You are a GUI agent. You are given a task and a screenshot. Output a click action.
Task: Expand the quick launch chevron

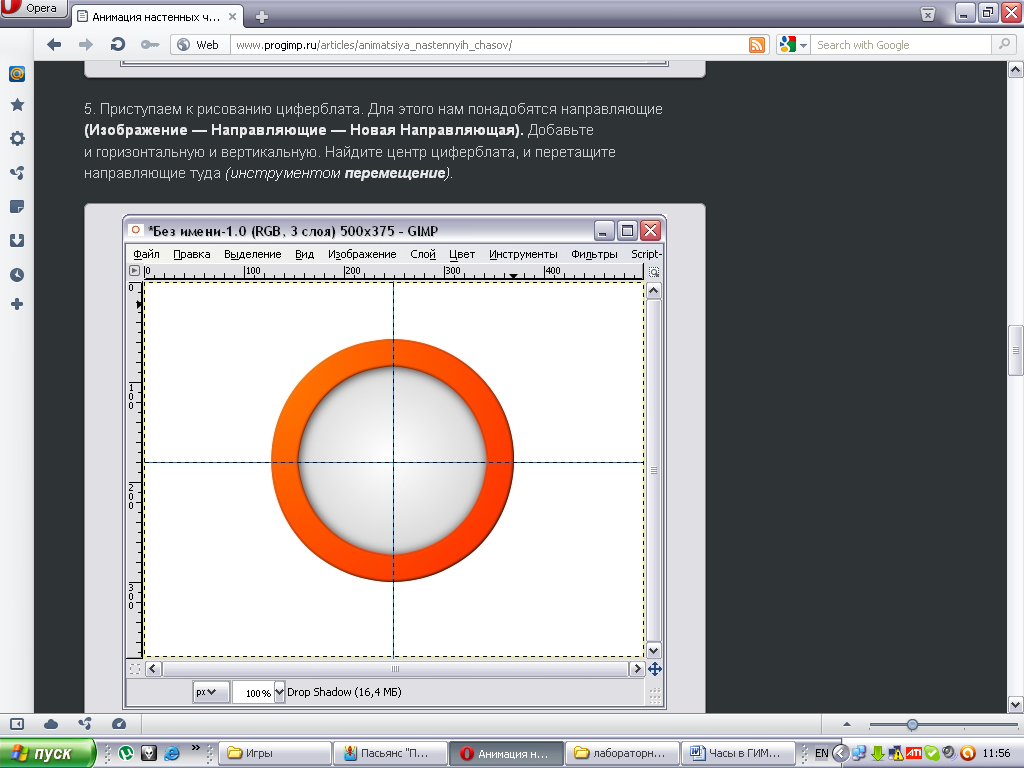(x=195, y=748)
